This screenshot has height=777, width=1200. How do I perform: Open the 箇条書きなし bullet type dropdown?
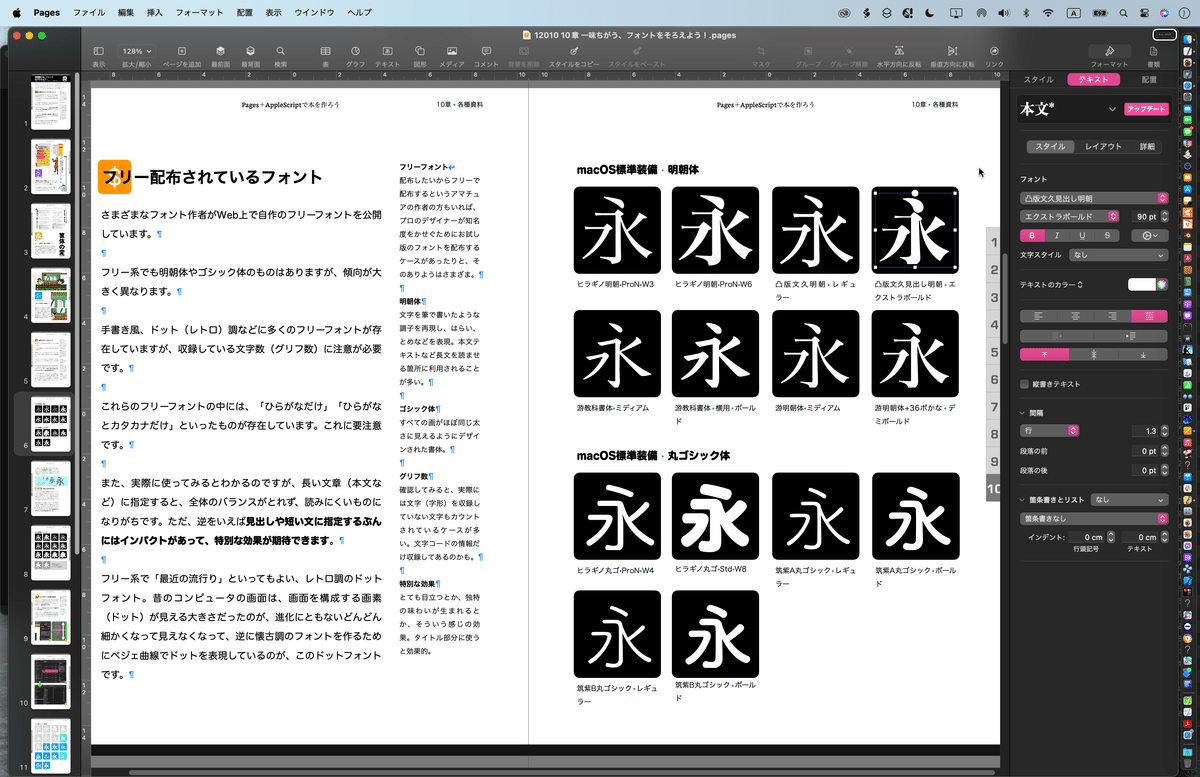coord(1094,518)
